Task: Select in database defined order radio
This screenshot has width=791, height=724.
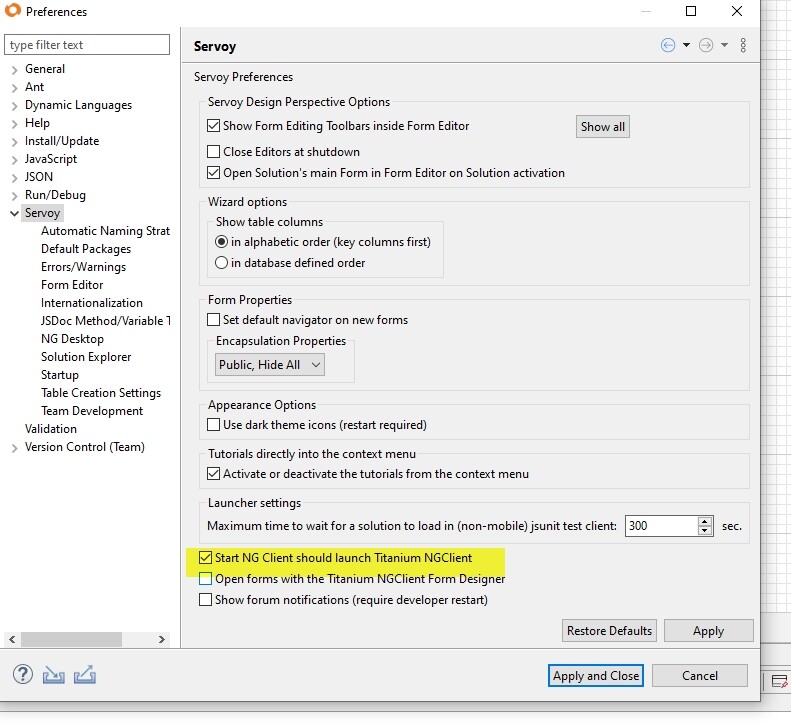Action: (x=221, y=263)
